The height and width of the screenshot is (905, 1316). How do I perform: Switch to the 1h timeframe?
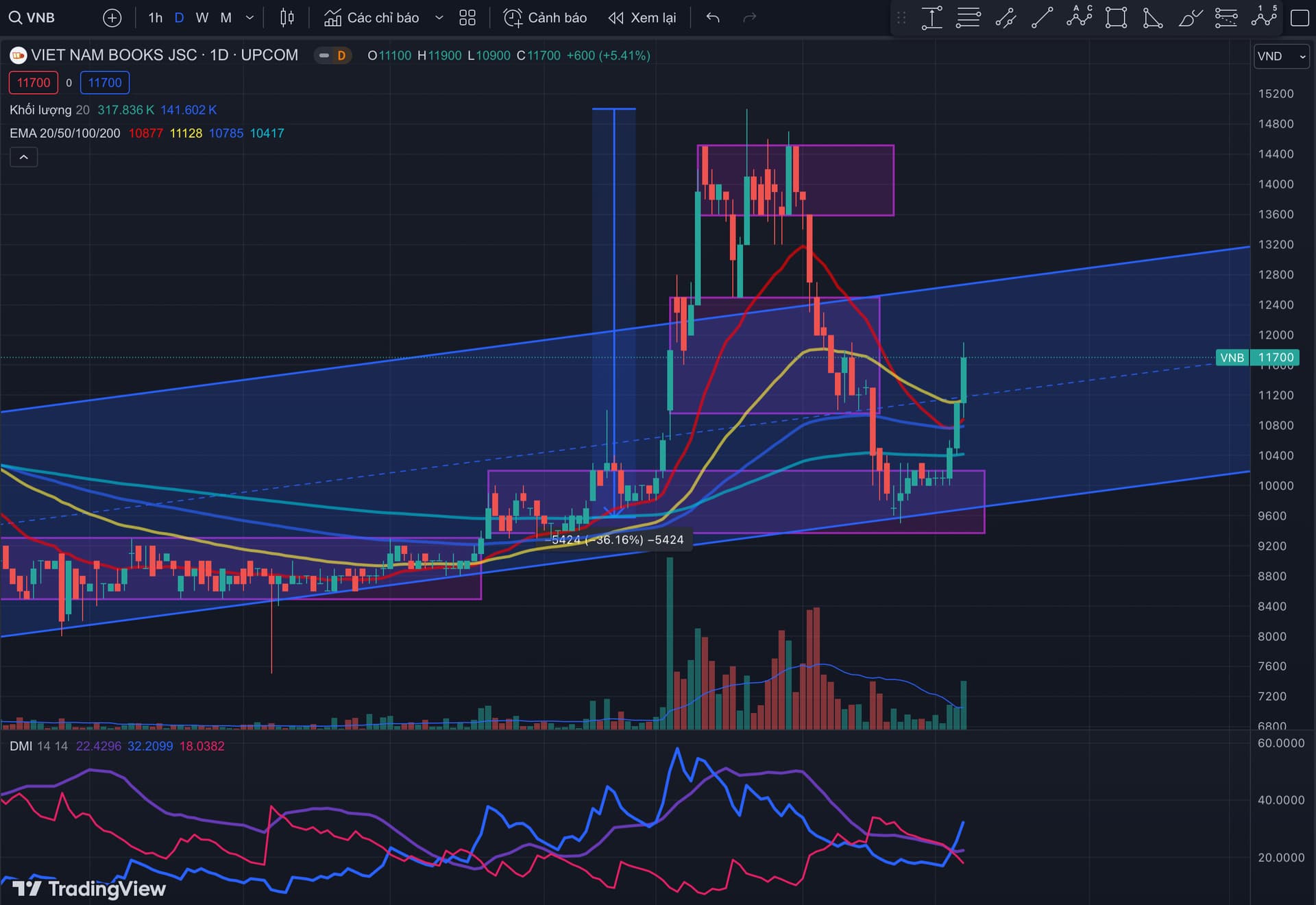pos(155,18)
